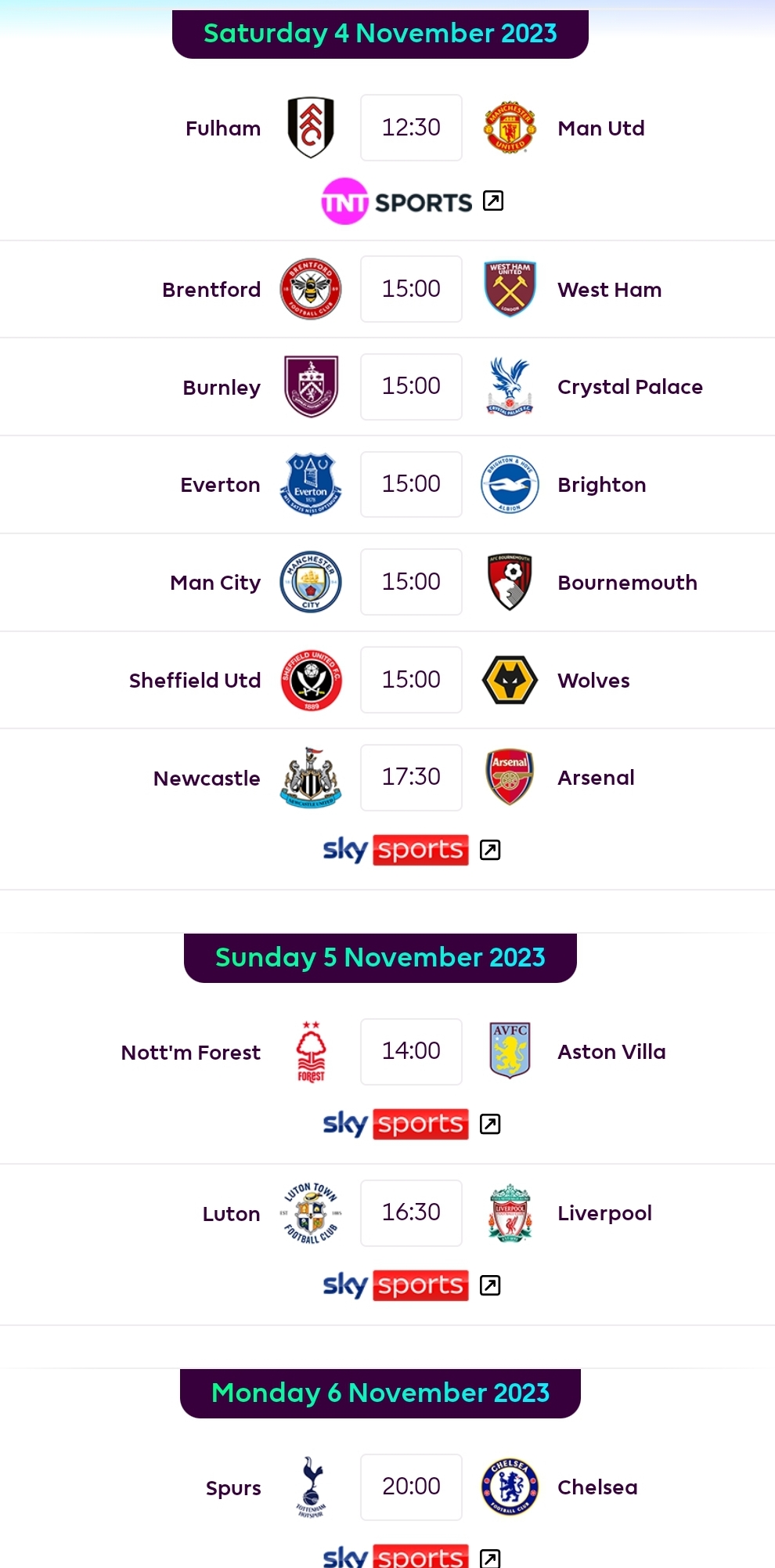Viewport: 775px width, 1568px height.
Task: Click the Wolves club crest
Action: coord(510,680)
